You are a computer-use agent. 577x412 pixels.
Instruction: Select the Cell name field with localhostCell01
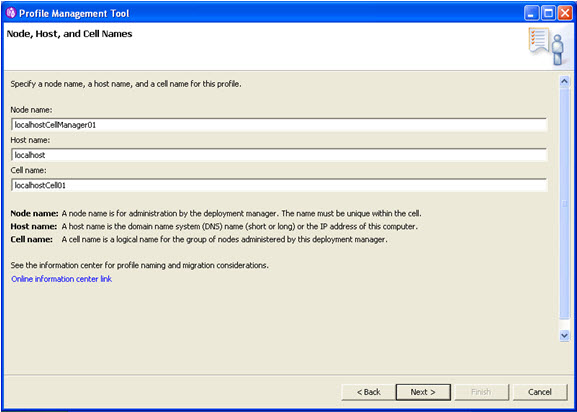pos(279,185)
